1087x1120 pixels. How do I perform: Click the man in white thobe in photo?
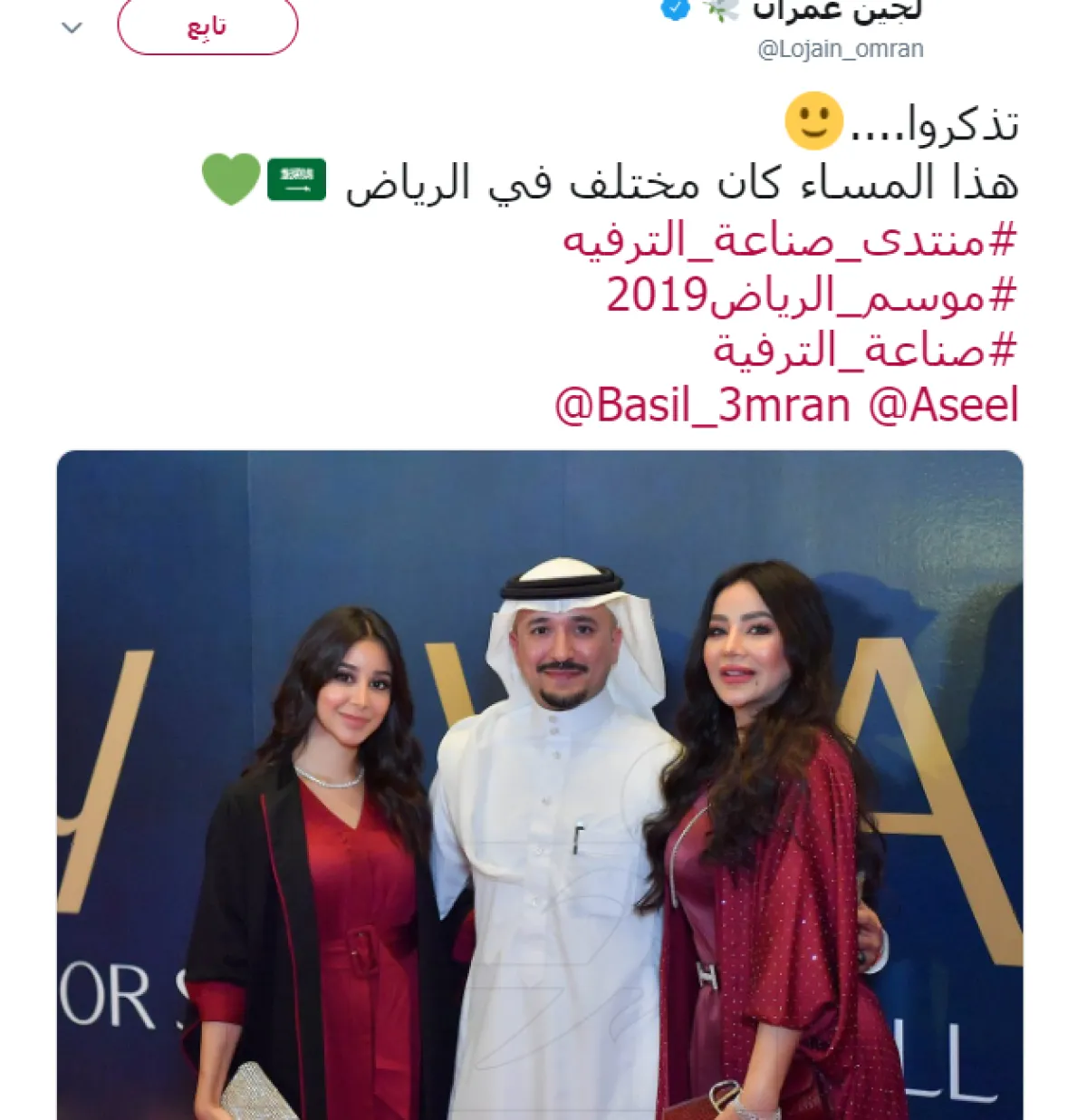[x=553, y=843]
